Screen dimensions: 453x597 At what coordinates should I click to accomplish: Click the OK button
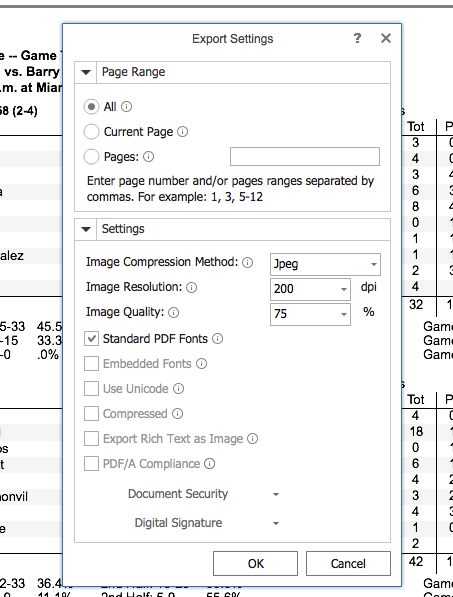tap(255, 563)
